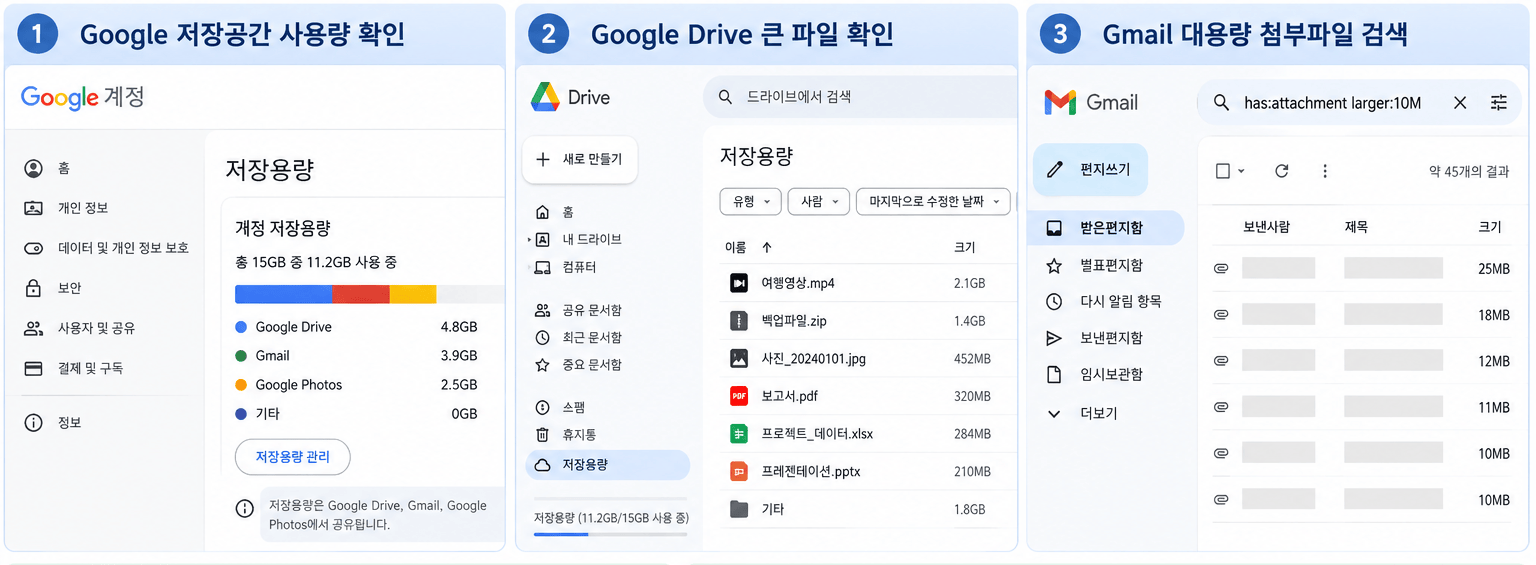Select the 백업파일.zip file
The width and height of the screenshot is (1536, 565).
[866, 321]
